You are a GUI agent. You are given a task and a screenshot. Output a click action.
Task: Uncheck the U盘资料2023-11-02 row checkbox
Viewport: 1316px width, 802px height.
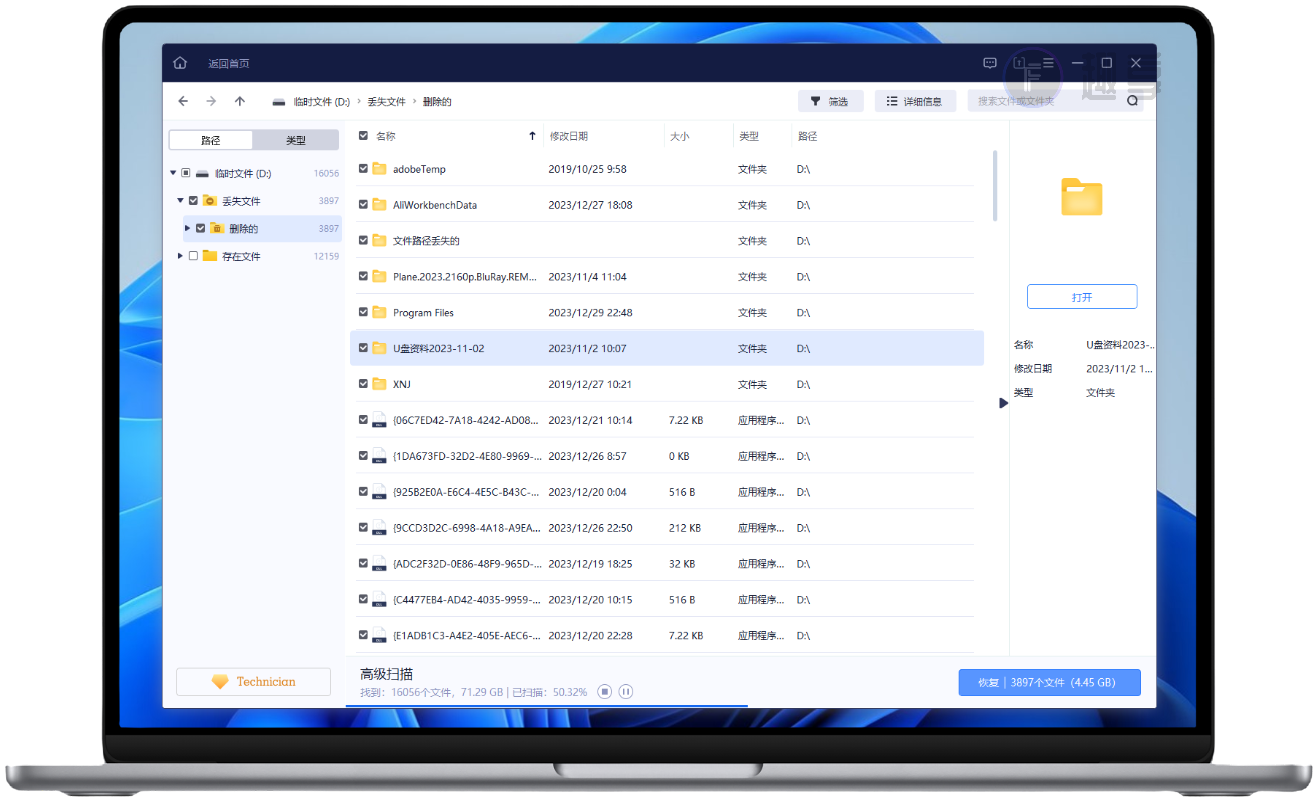[x=363, y=349]
